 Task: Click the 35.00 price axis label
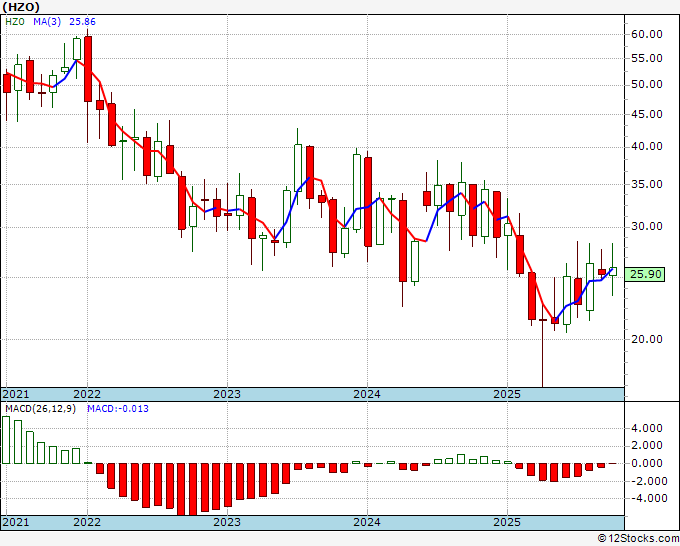(647, 184)
